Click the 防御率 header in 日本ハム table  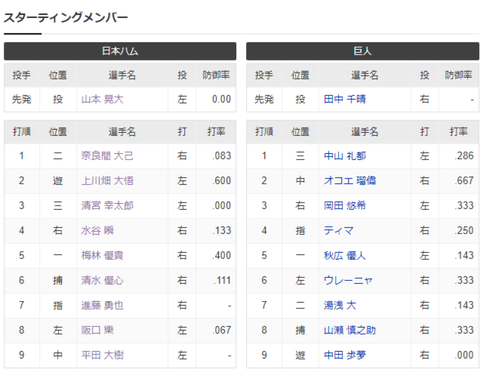point(216,75)
